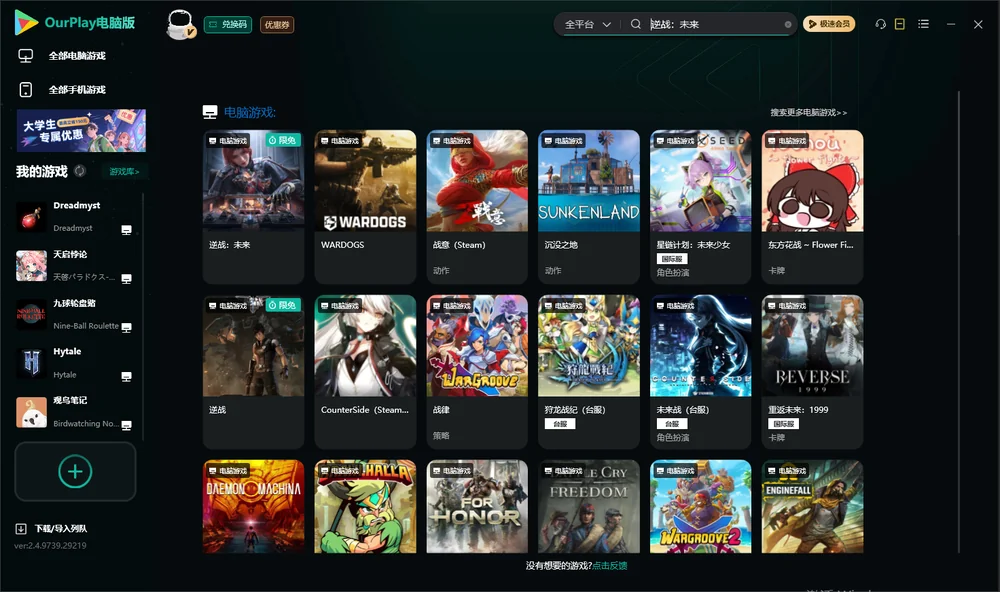This screenshot has width=1000, height=592.
Task: Open the 狩龙战纪 (台服) game card
Action: (589, 372)
